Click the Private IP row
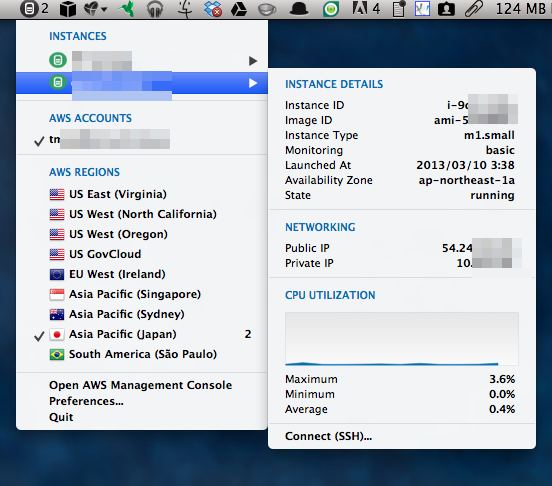The image size is (552, 486). pyautogui.click(x=402, y=263)
